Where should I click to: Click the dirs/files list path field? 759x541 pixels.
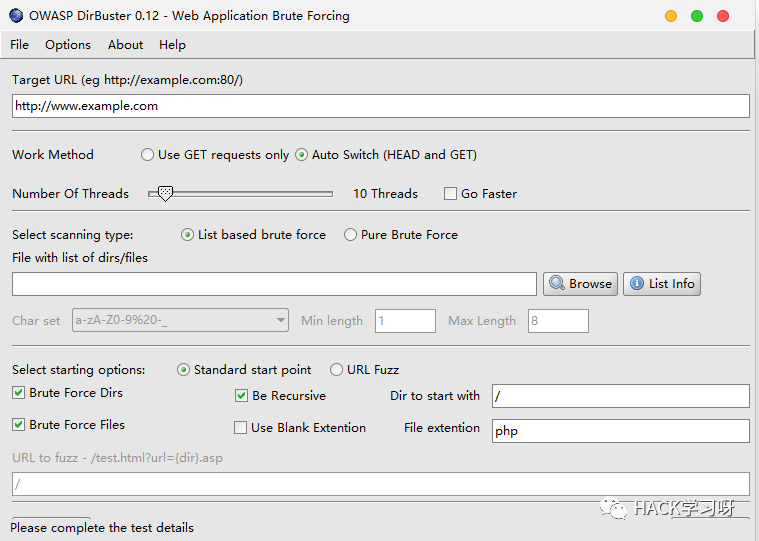(274, 284)
